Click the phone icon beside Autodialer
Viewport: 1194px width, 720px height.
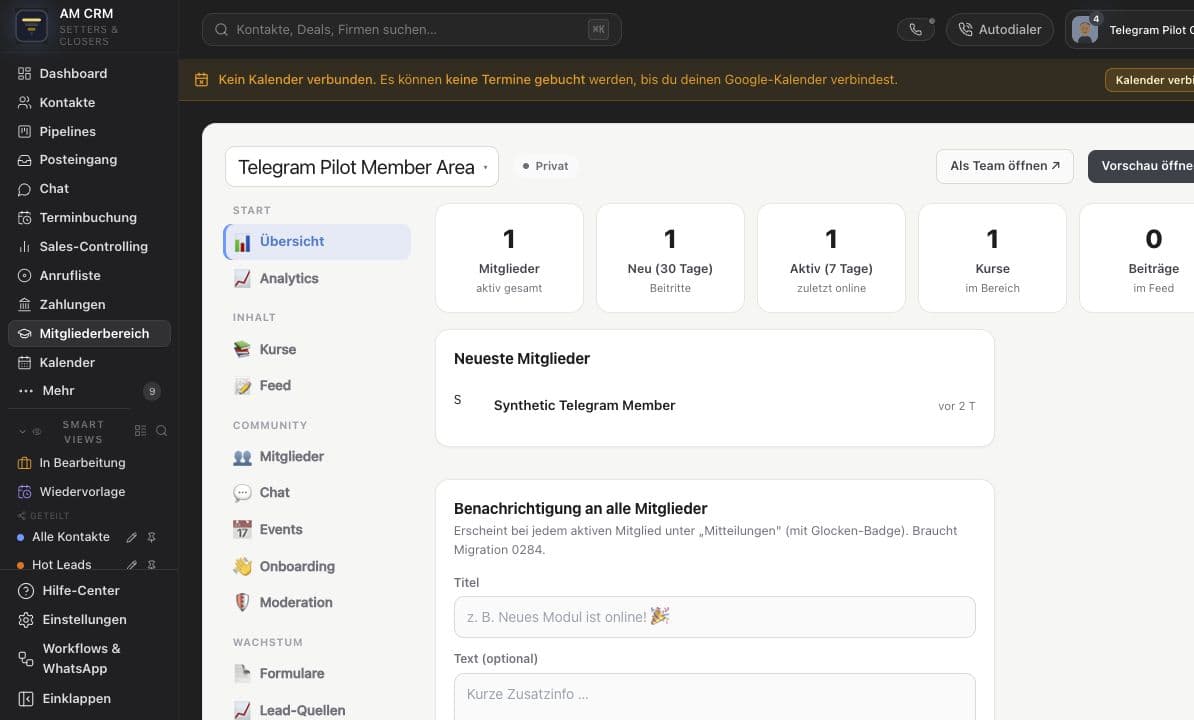915,30
